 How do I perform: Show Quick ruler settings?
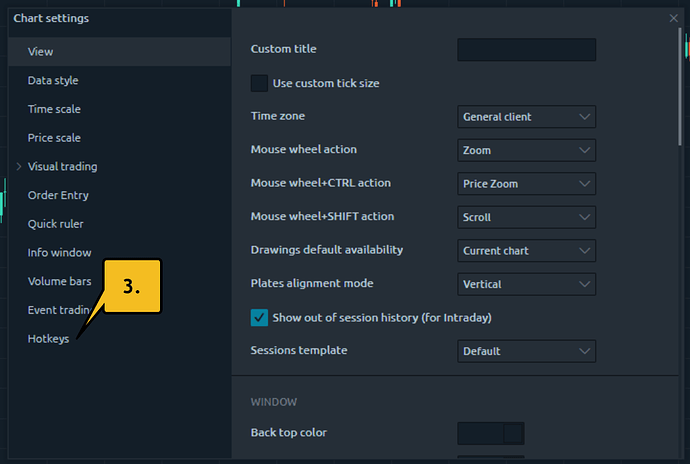coord(55,224)
